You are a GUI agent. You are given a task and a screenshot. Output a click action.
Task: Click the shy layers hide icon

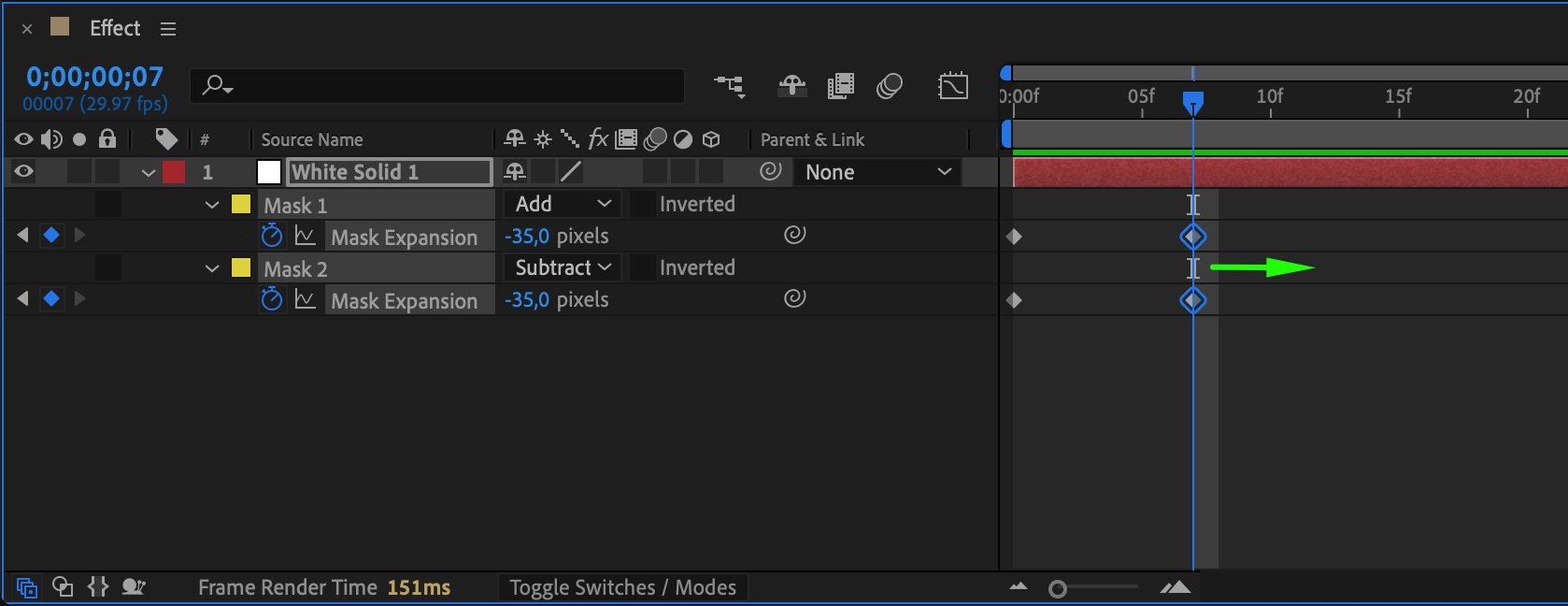click(791, 86)
